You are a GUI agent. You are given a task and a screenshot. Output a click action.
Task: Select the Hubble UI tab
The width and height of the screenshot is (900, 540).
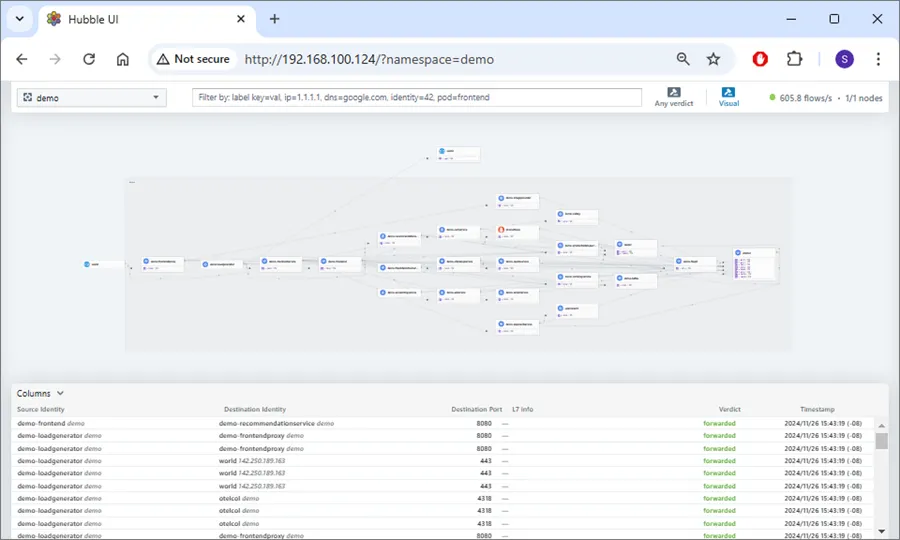(x=148, y=20)
